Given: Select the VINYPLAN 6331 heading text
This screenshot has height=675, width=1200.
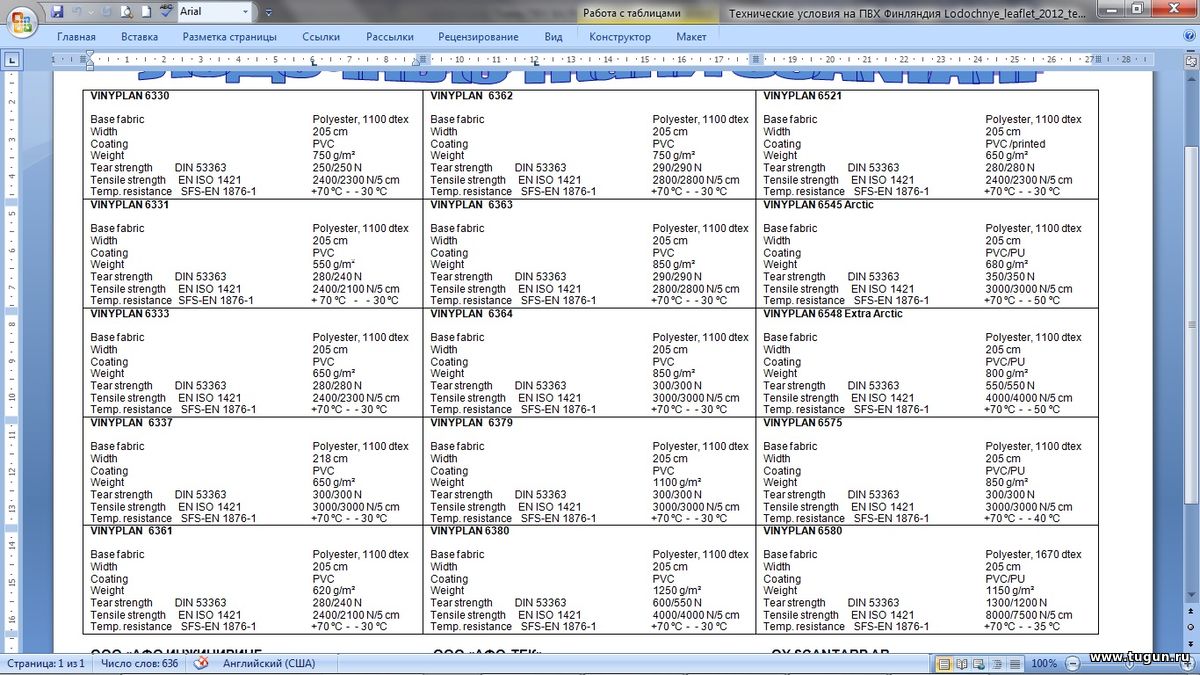Looking at the screenshot, I should tap(130, 205).
